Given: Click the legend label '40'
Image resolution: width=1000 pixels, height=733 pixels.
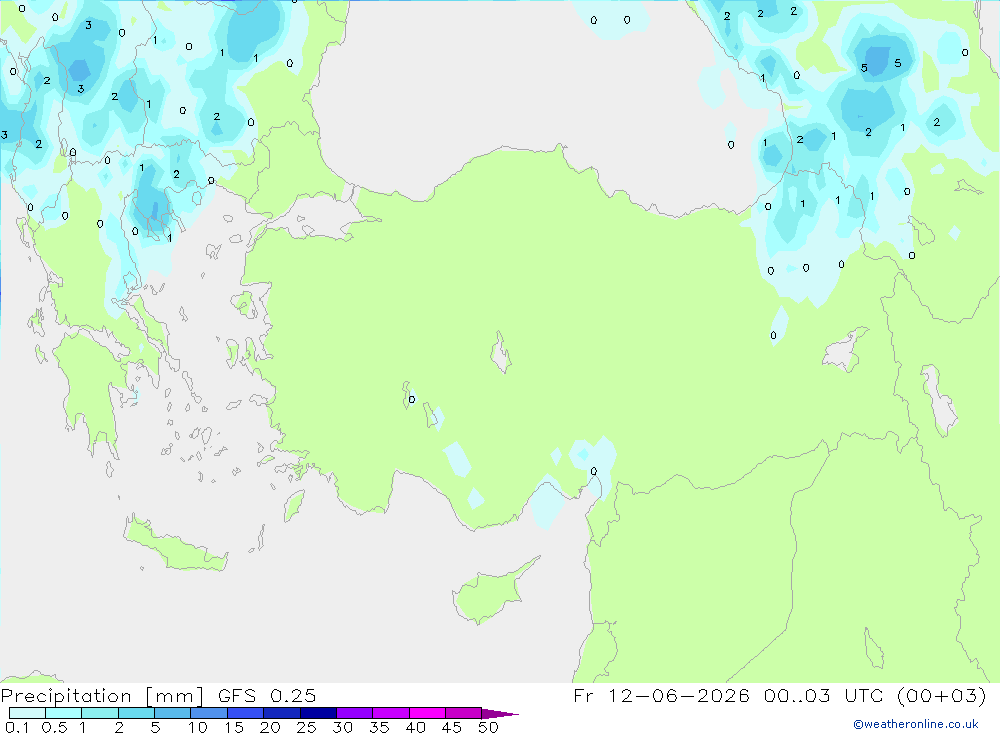Looking at the screenshot, I should pyautogui.click(x=415, y=727).
